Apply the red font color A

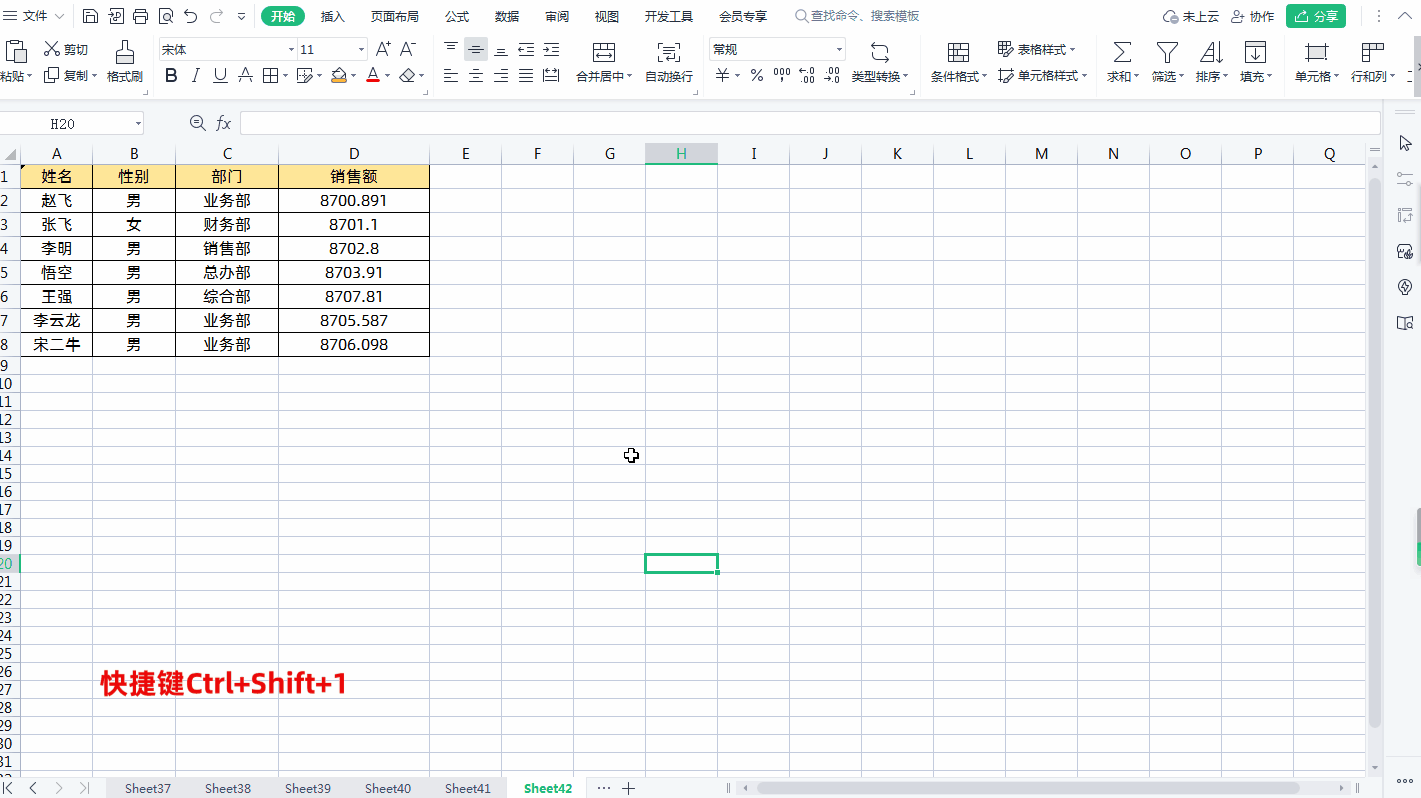(372, 75)
